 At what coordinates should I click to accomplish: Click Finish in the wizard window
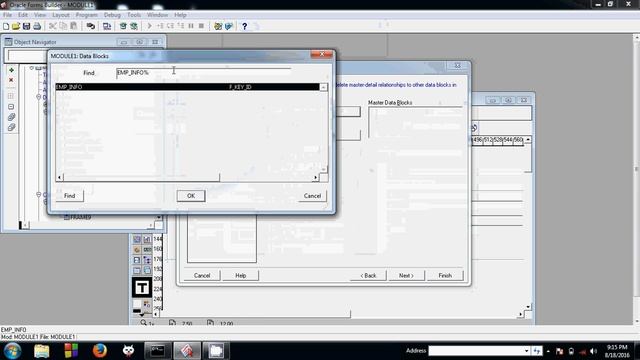445,276
